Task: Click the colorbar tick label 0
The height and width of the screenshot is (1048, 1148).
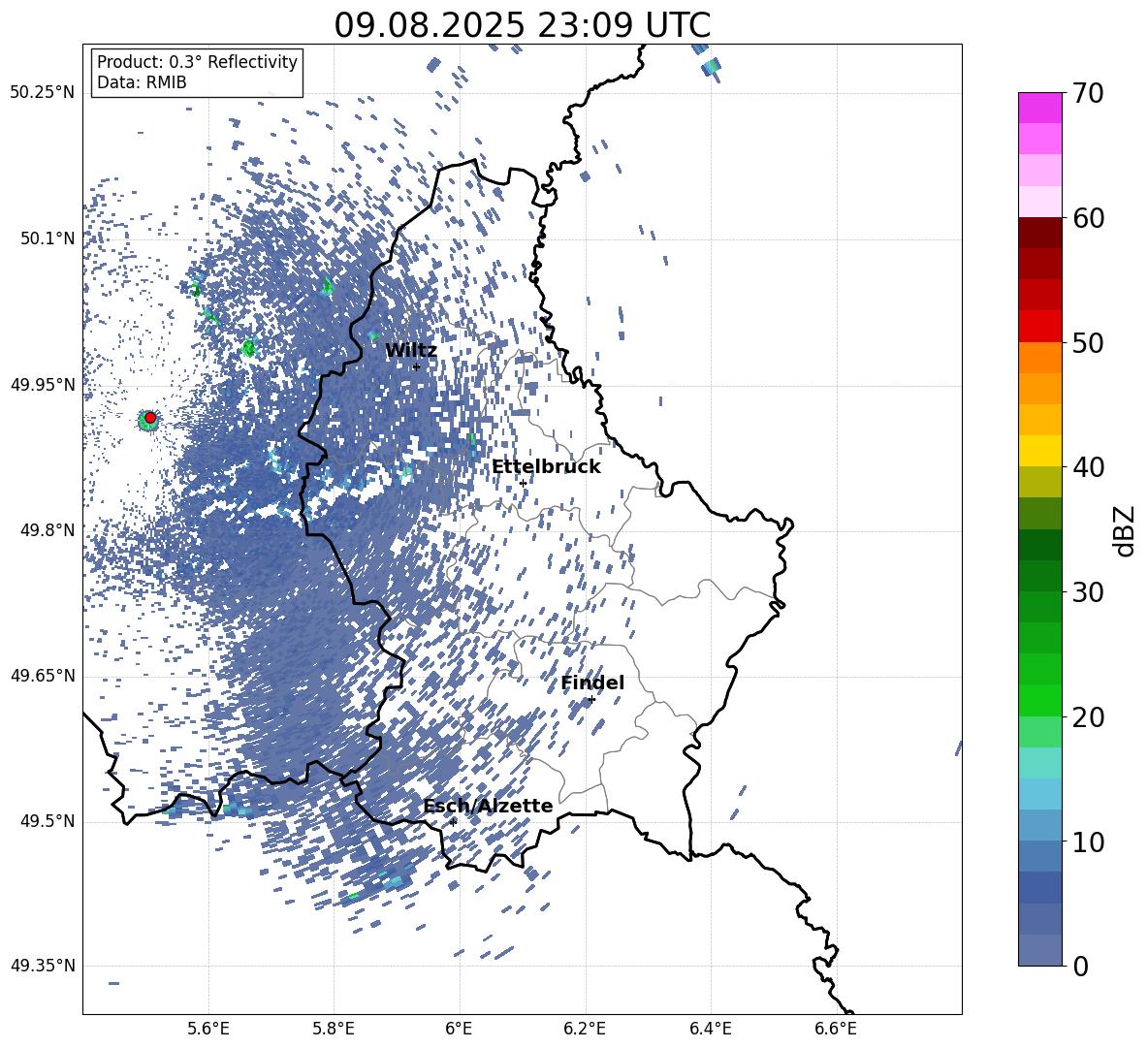Action: pos(1080,966)
